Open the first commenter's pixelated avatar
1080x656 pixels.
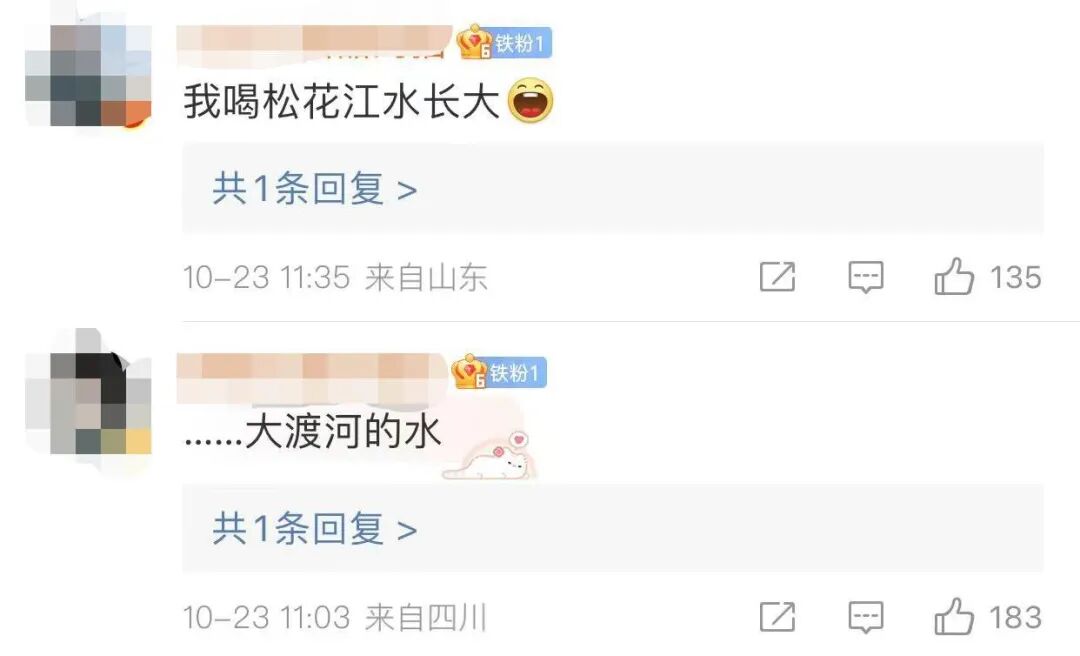[88, 74]
